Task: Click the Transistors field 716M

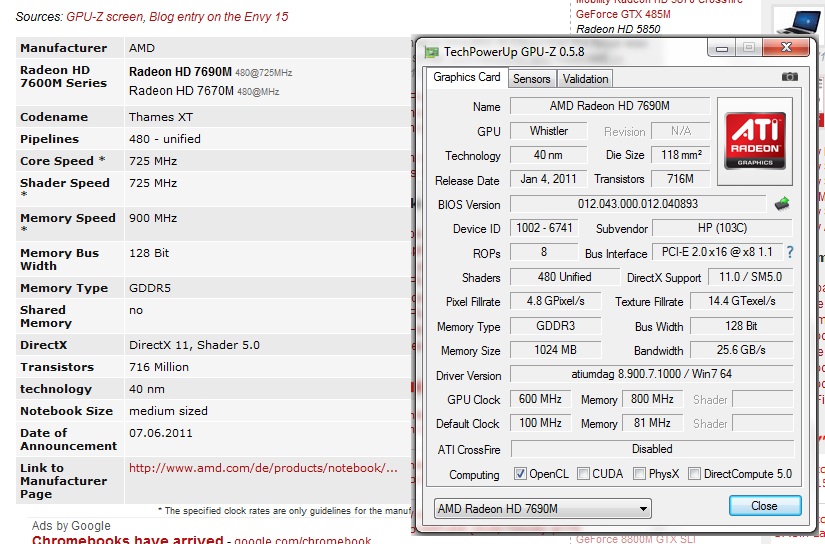Action: click(x=681, y=179)
